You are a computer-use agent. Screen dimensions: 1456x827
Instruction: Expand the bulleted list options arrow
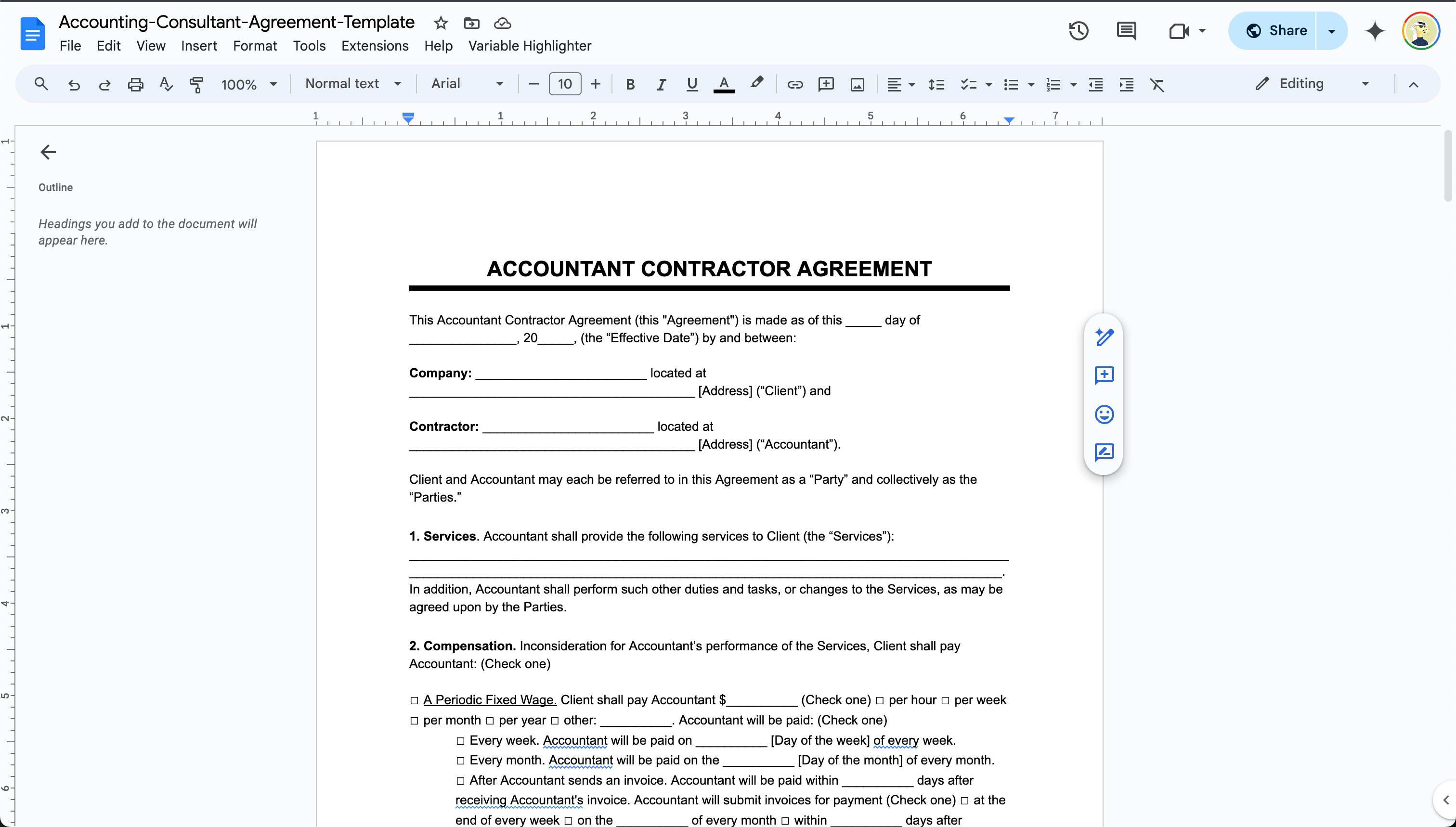tap(1031, 85)
